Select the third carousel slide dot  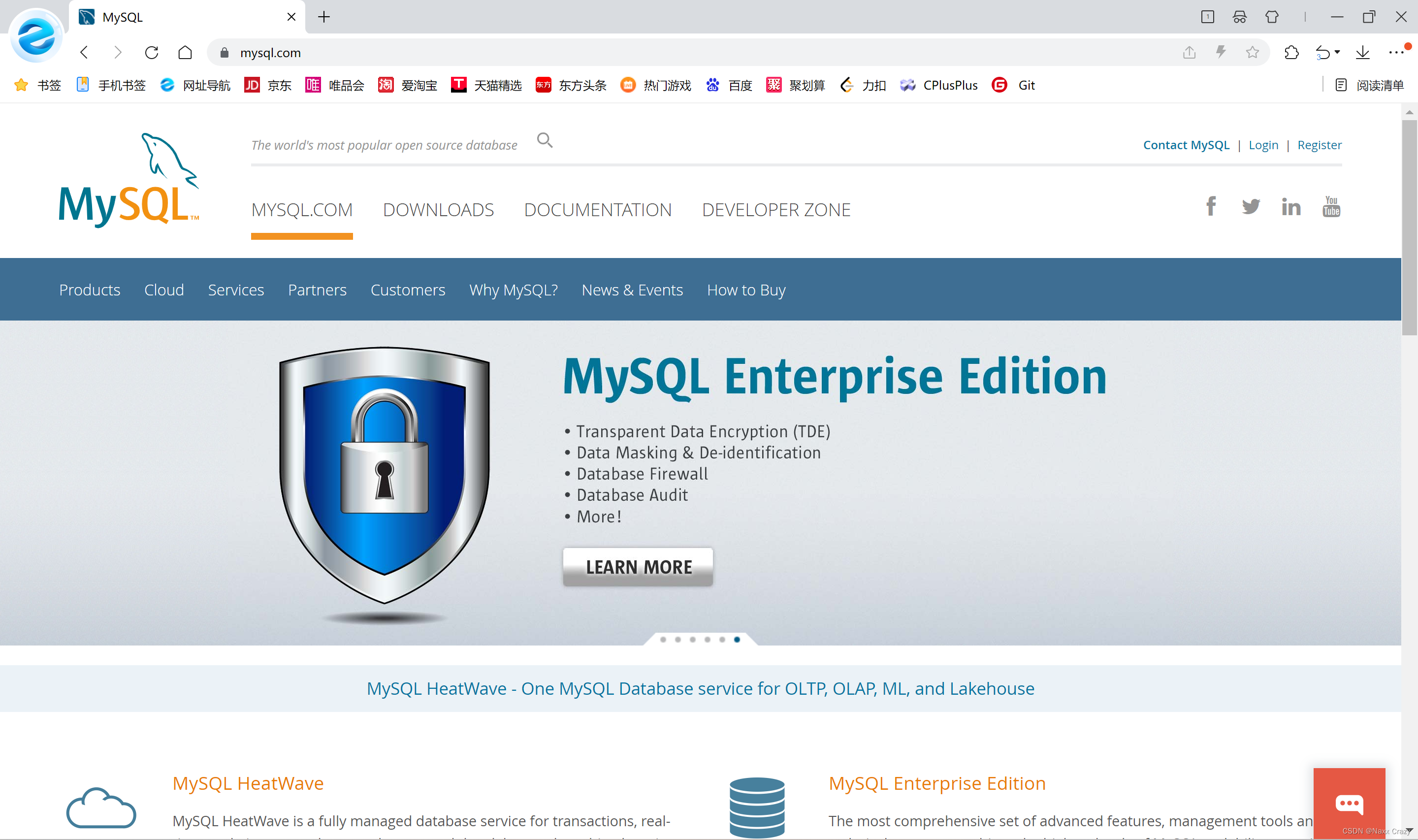click(x=693, y=640)
